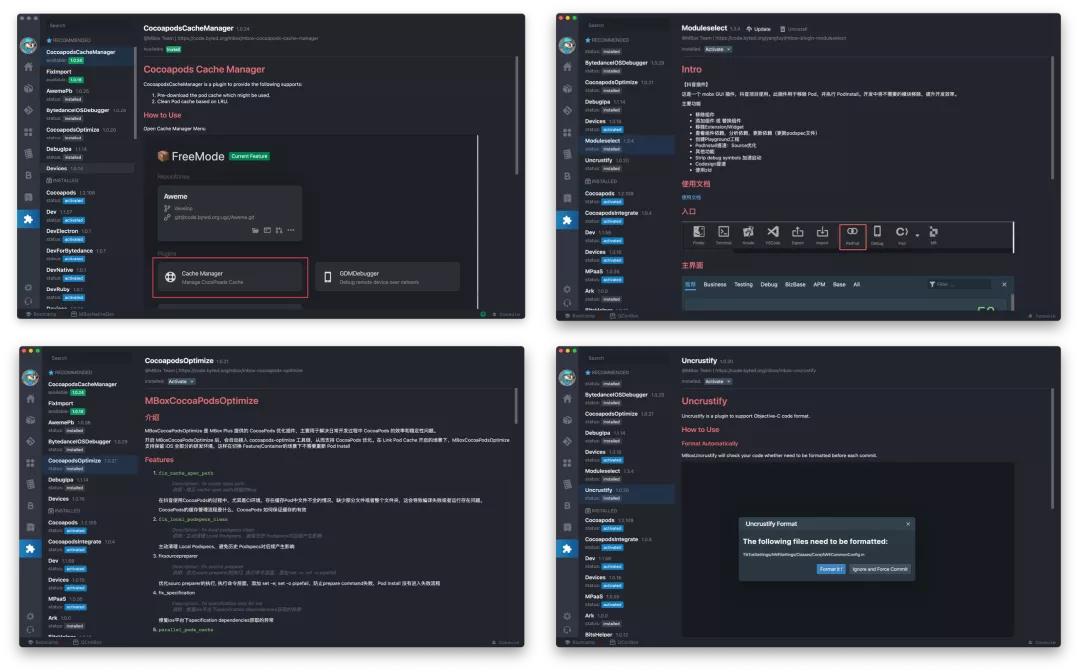The width and height of the screenshot is (1080, 672).
Task: Click the grid icon in CocoapodsCacheManager window sidebar
Action: pyautogui.click(x=28, y=132)
